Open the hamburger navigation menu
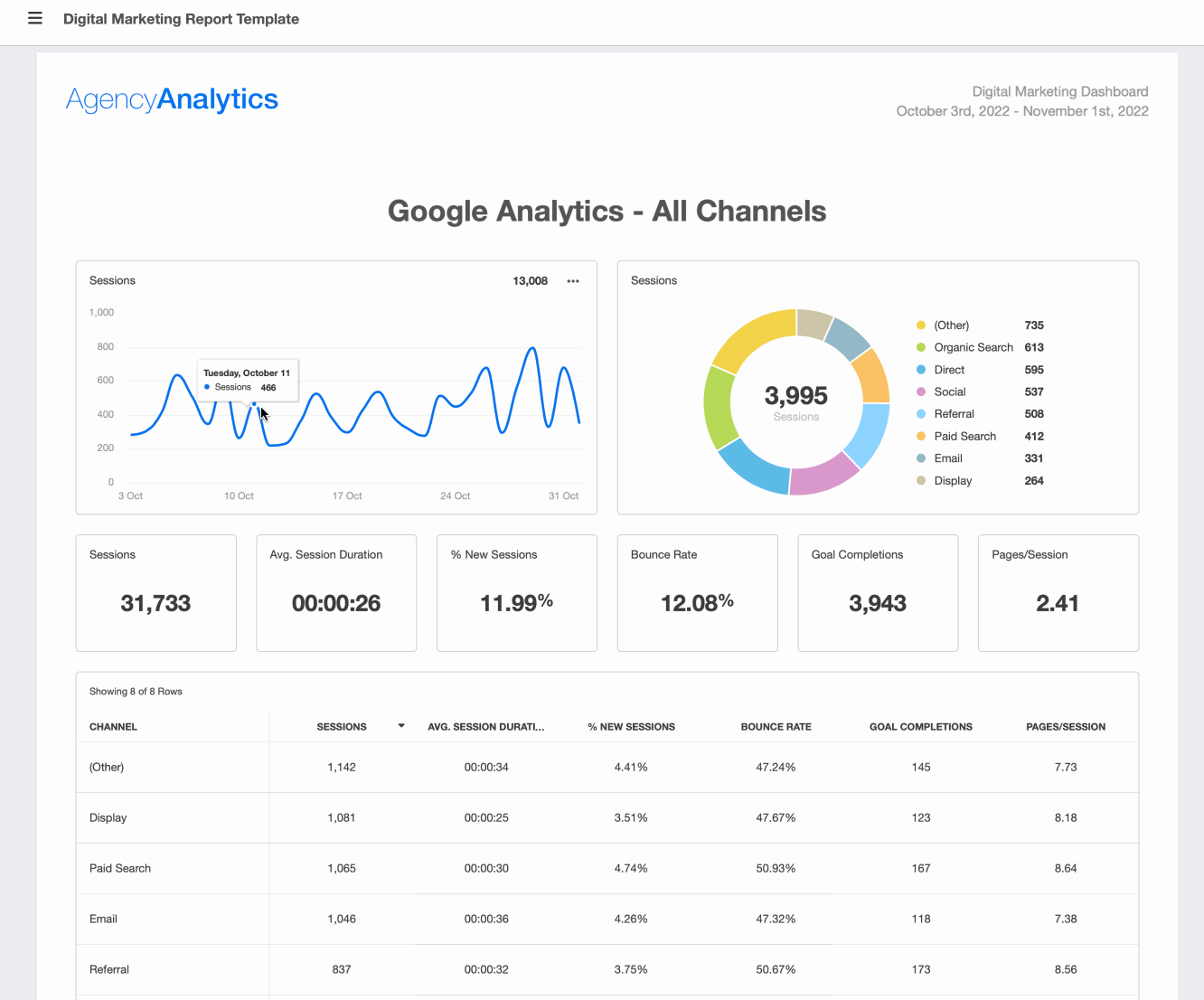Image resolution: width=1204 pixels, height=1000 pixels. (34, 18)
